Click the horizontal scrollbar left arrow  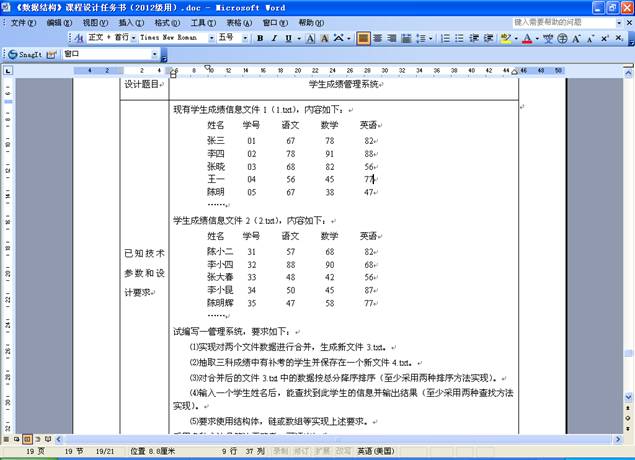tap(59, 439)
